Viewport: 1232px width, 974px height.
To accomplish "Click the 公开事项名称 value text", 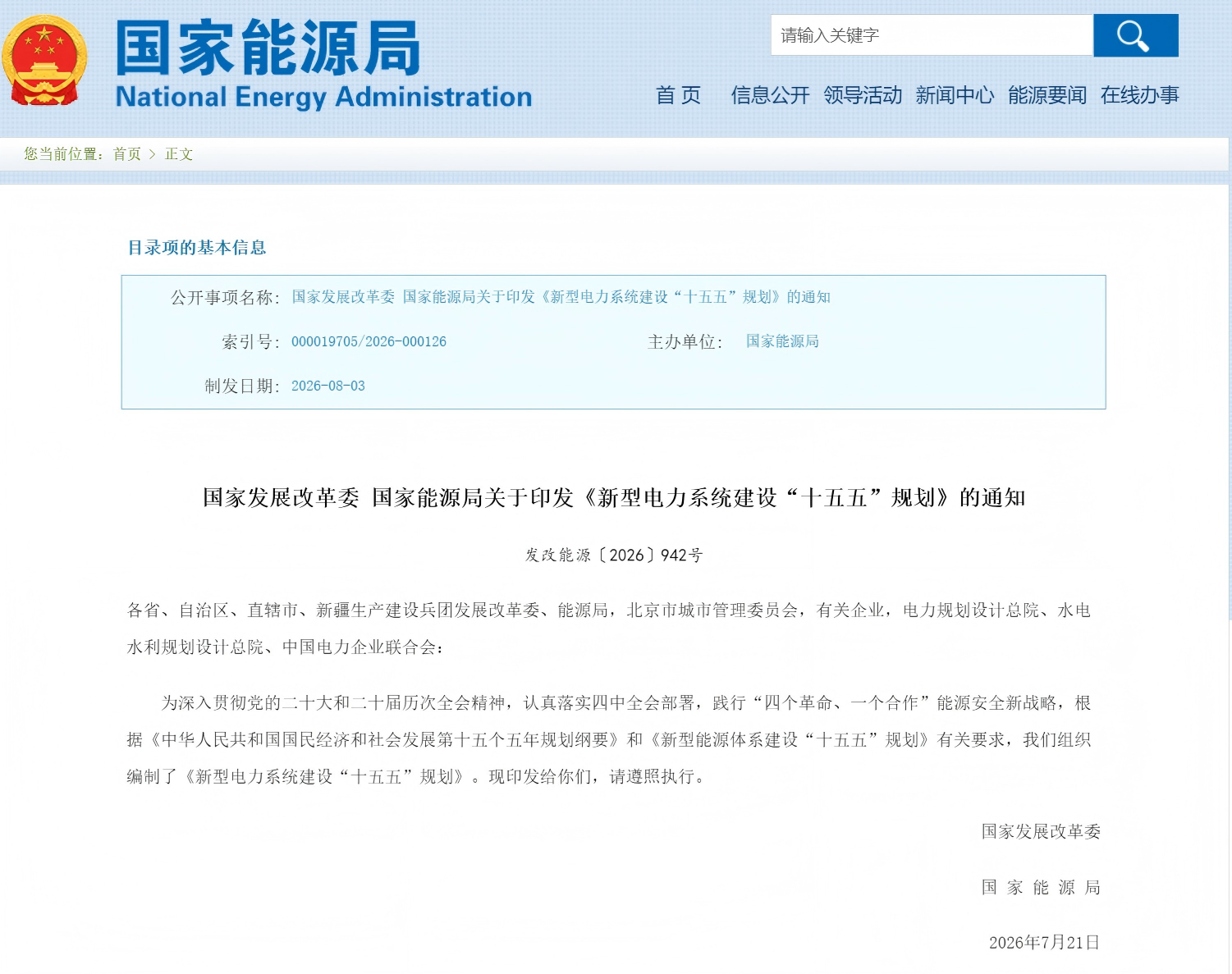I will [x=561, y=297].
